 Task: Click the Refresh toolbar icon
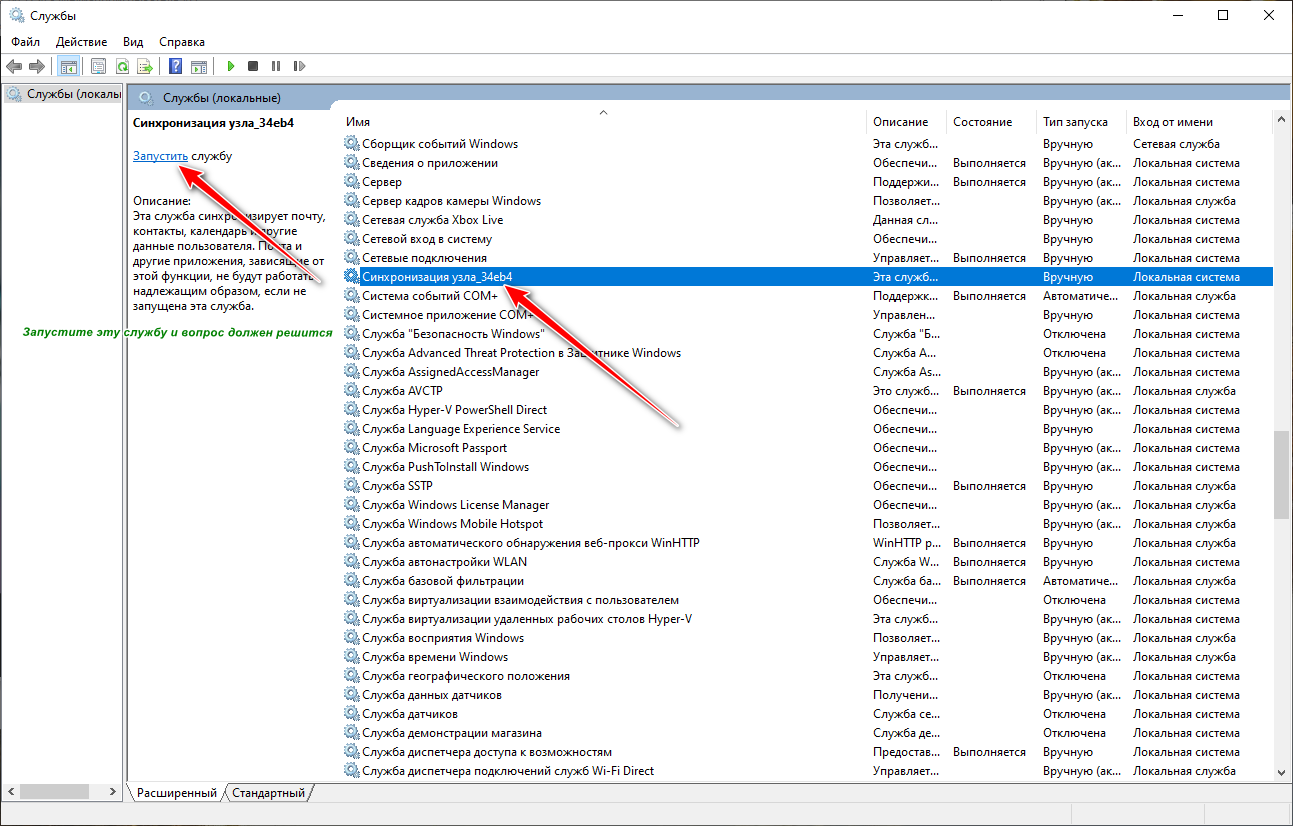coord(122,66)
